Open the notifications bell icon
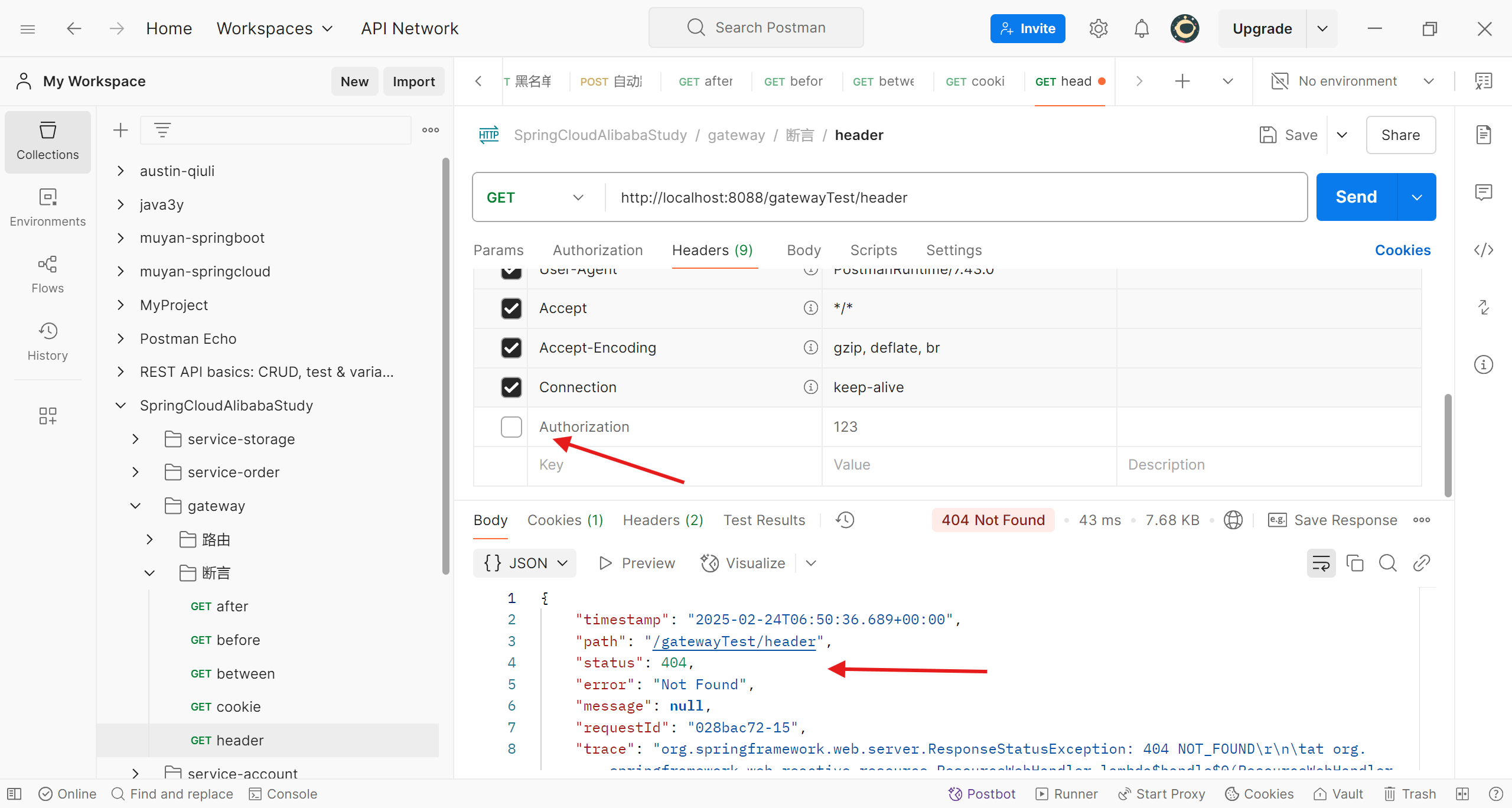 pos(1141,28)
